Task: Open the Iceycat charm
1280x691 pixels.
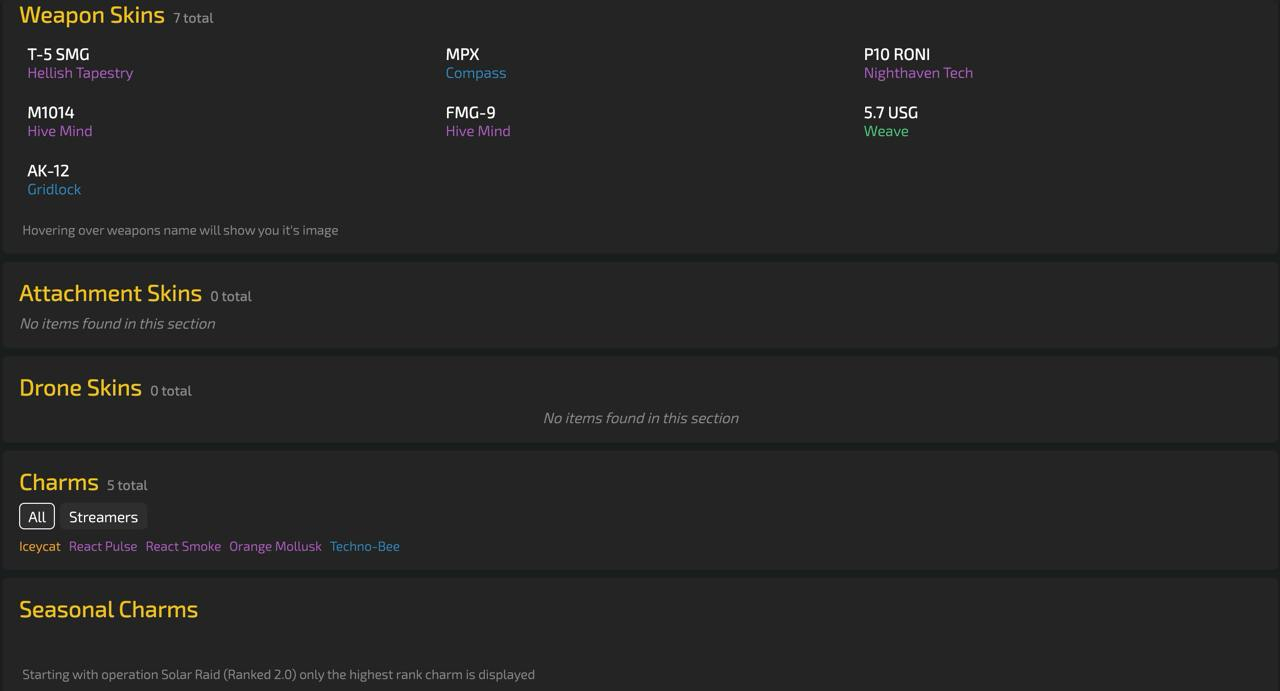Action: (x=40, y=546)
